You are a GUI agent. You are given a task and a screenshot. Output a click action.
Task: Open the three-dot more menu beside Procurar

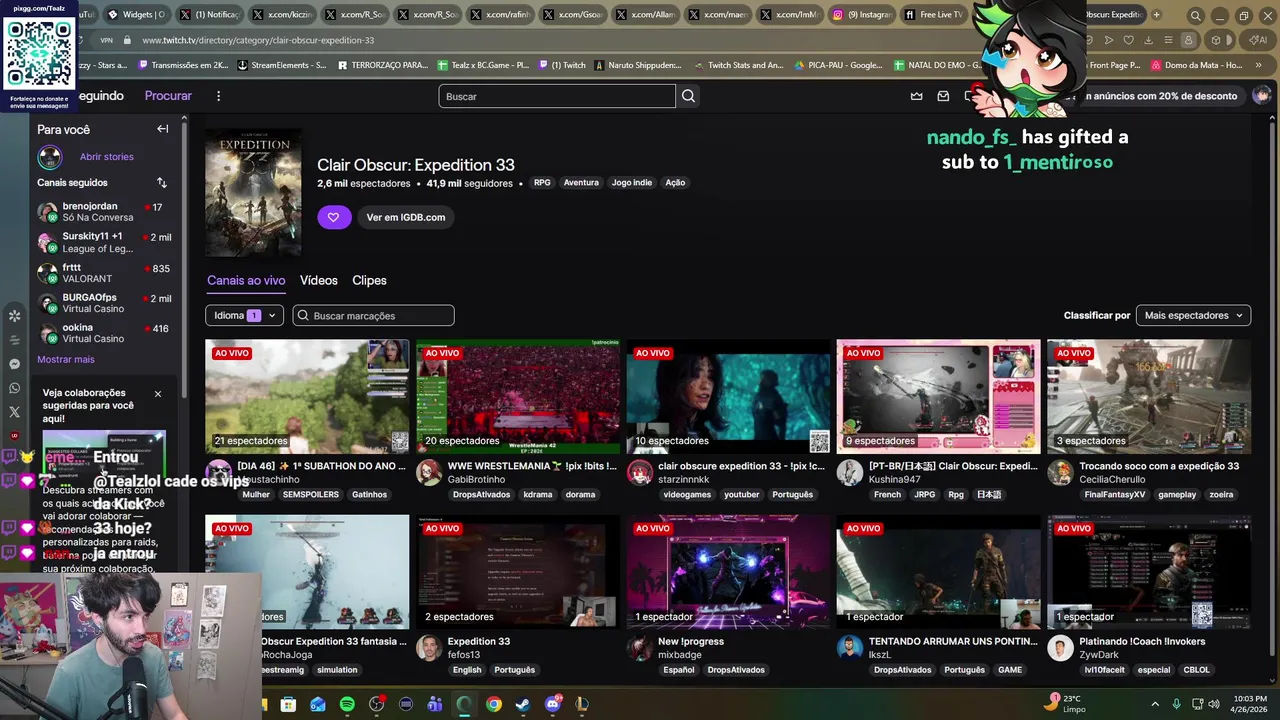tap(218, 96)
